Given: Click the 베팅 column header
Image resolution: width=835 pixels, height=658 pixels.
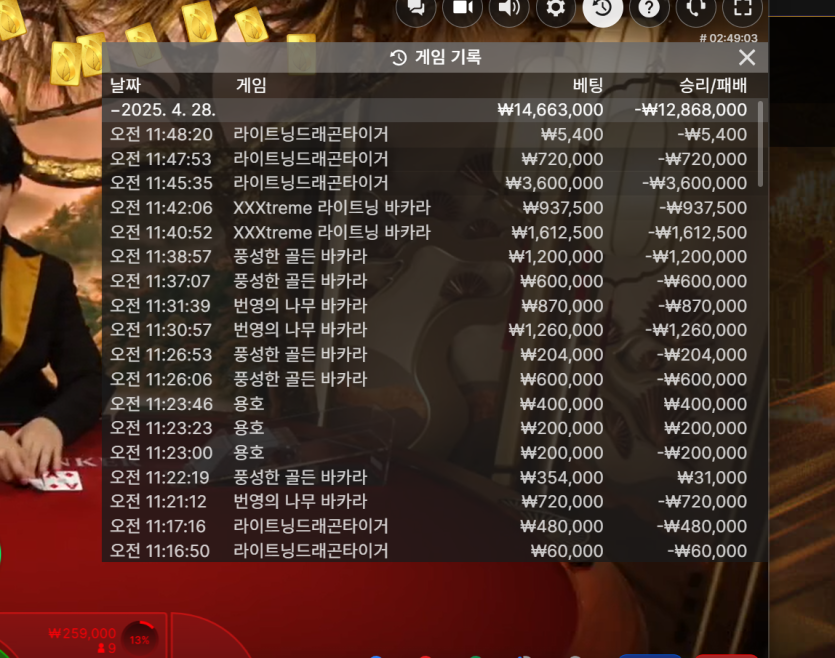Looking at the screenshot, I should tap(588, 85).
